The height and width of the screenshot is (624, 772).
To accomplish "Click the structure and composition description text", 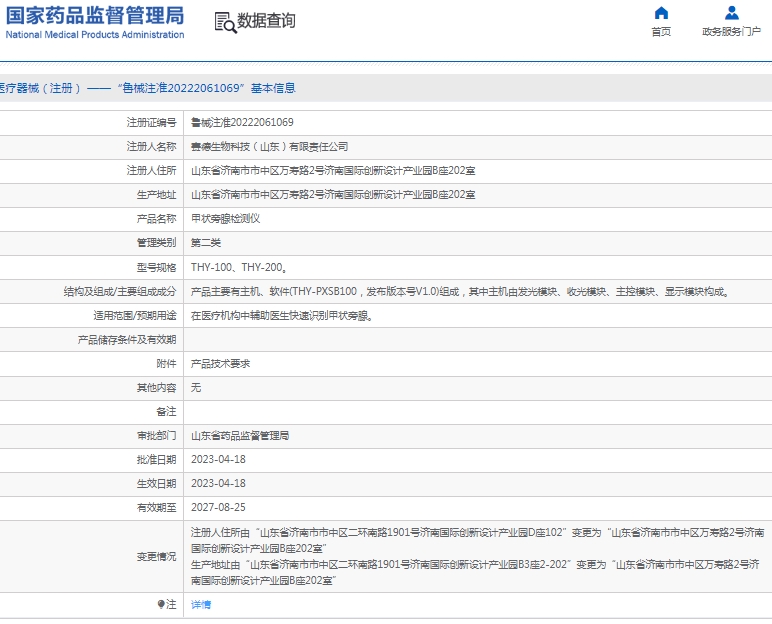I will click(460, 292).
